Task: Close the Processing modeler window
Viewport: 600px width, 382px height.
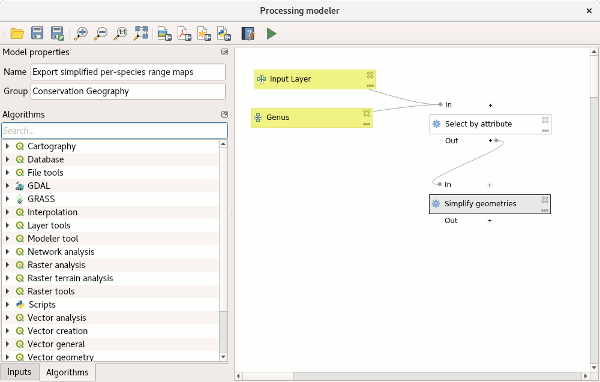Action: [x=589, y=11]
